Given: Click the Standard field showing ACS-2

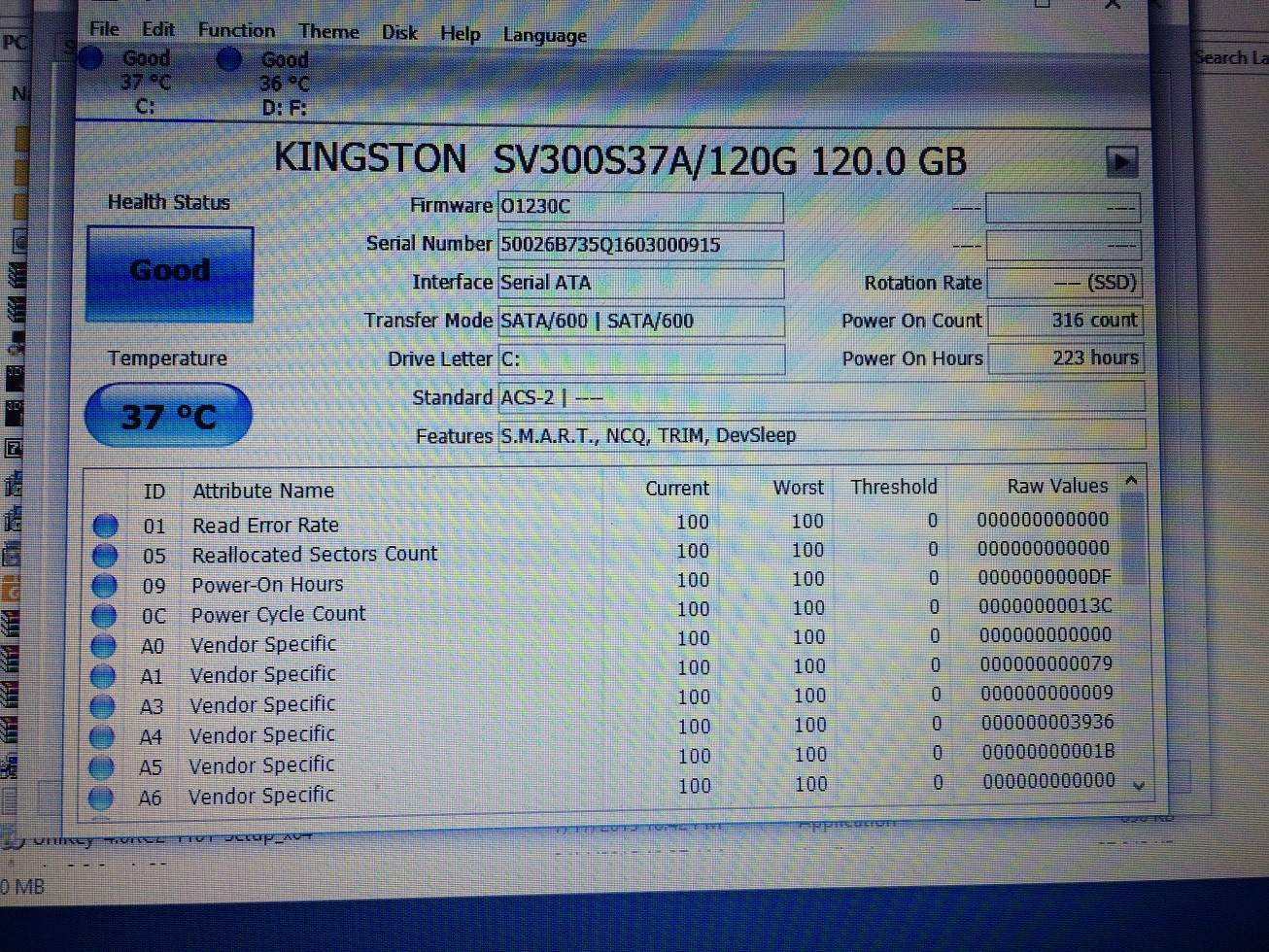Looking at the screenshot, I should pyautogui.click(x=821, y=398).
